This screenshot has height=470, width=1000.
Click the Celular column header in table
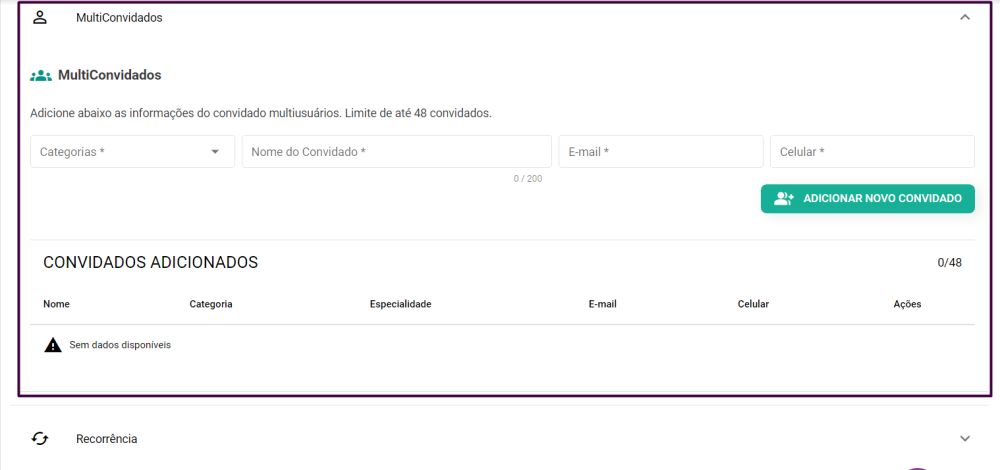[753, 304]
